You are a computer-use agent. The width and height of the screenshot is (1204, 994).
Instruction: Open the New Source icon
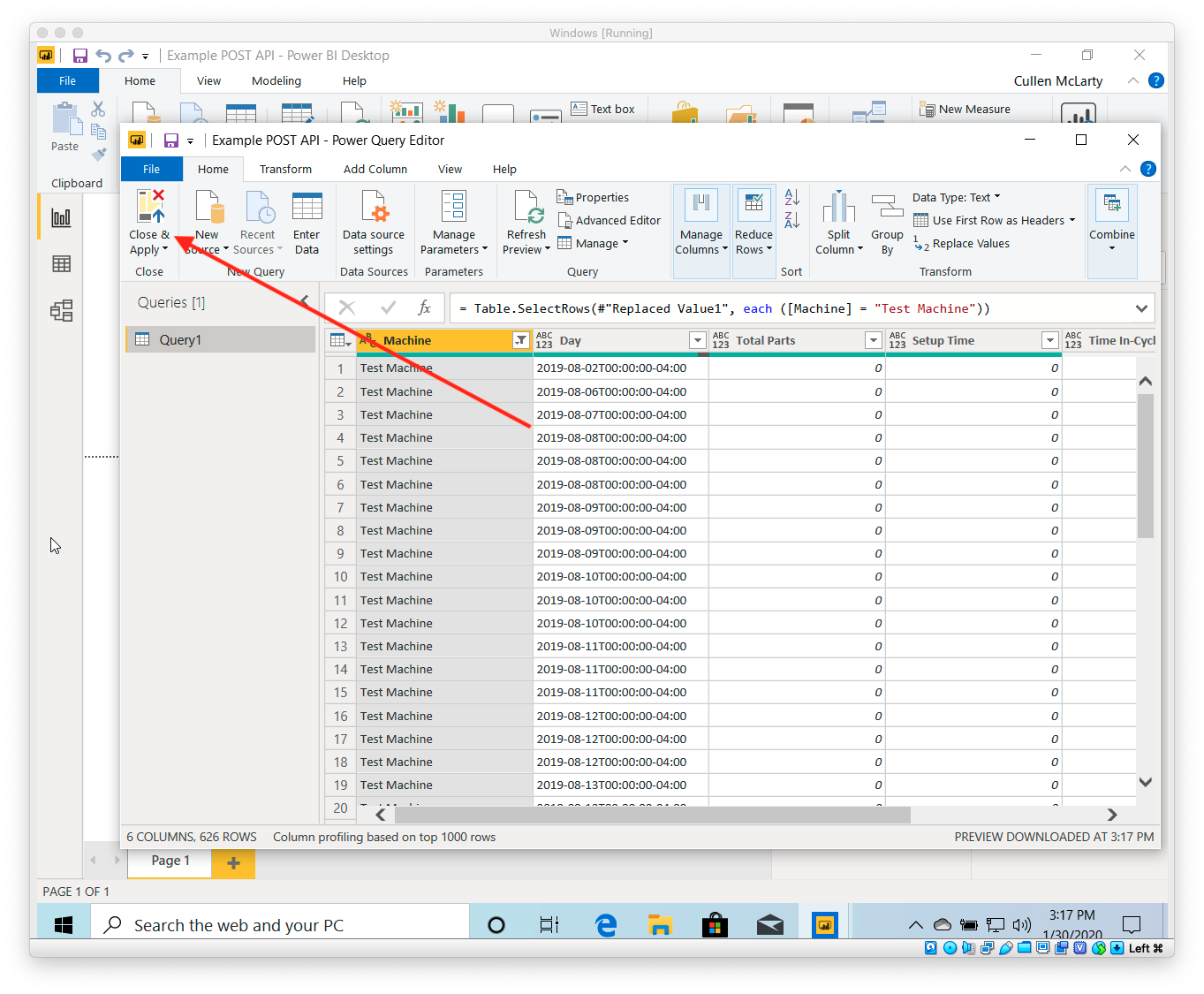pos(208,206)
